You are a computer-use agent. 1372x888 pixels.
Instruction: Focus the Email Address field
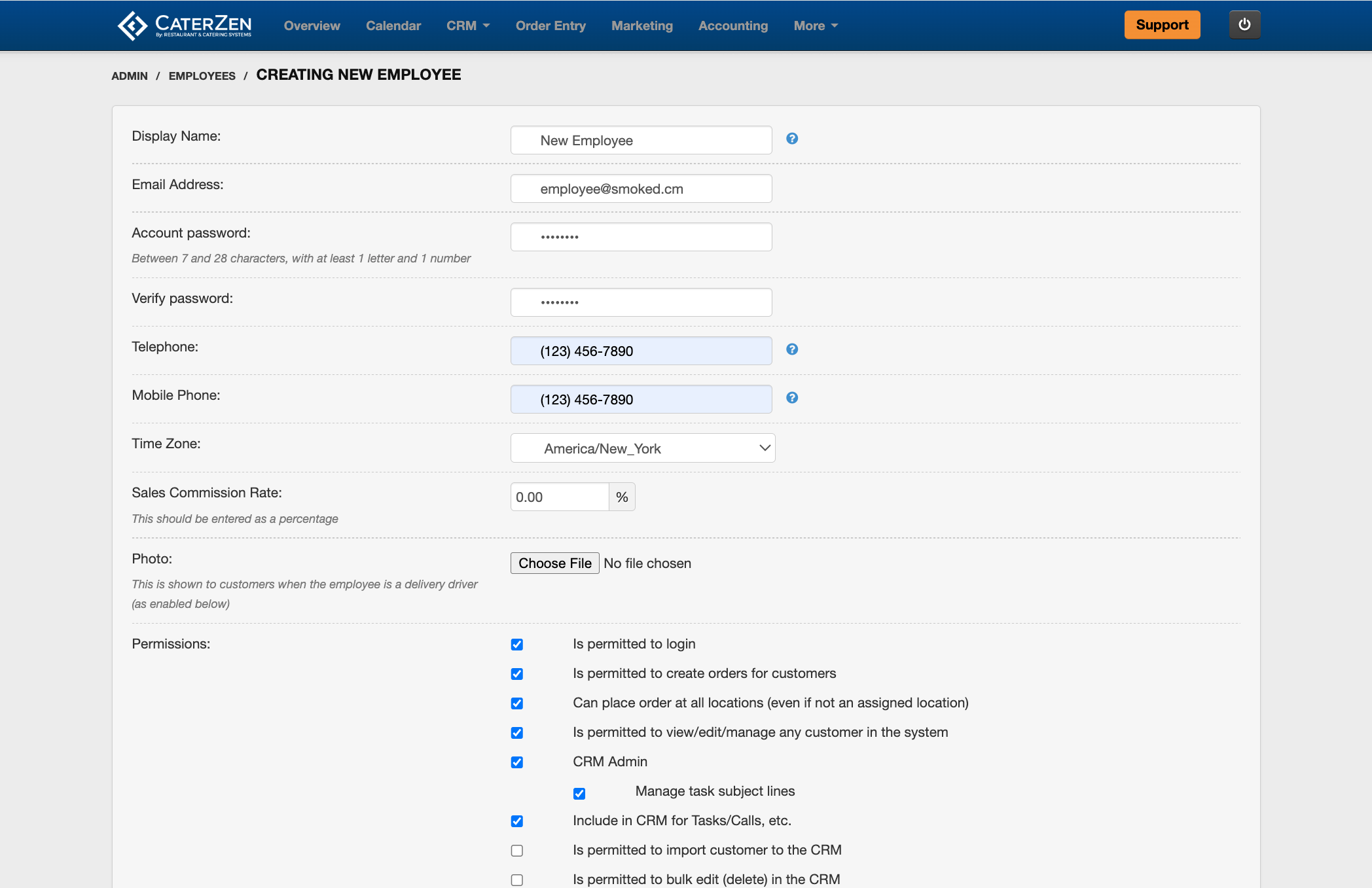click(641, 188)
